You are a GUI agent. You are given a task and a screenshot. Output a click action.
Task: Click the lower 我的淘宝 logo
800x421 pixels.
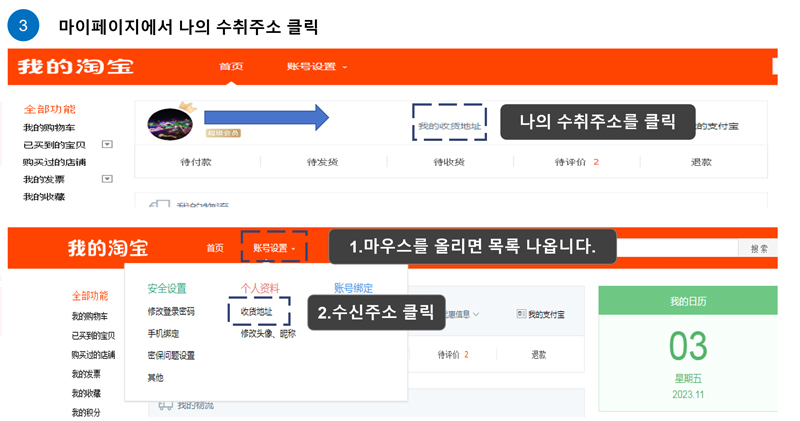point(108,248)
